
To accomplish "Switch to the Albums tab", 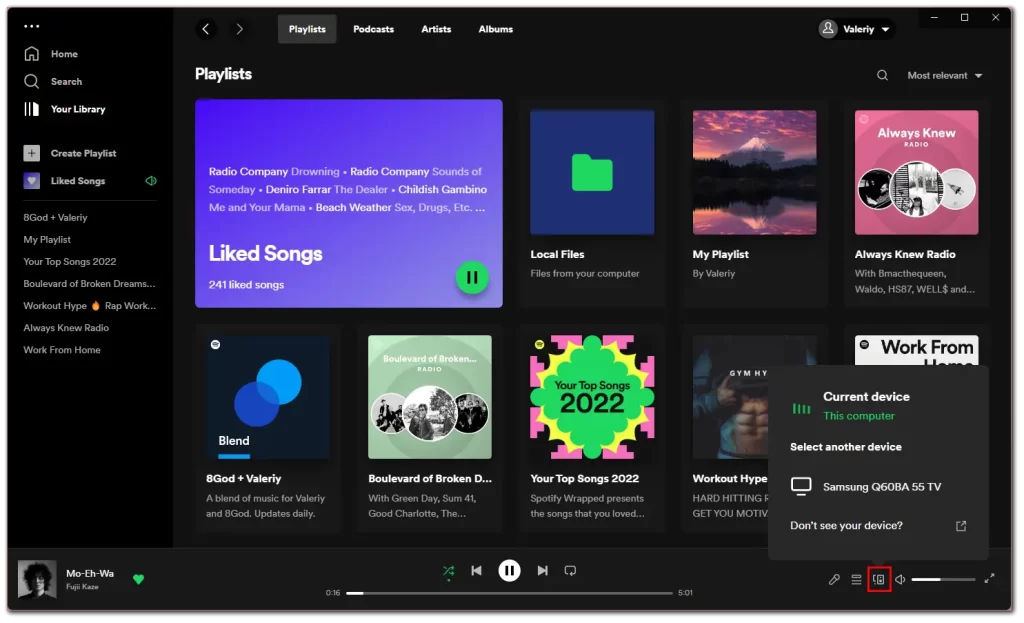I will tap(496, 29).
